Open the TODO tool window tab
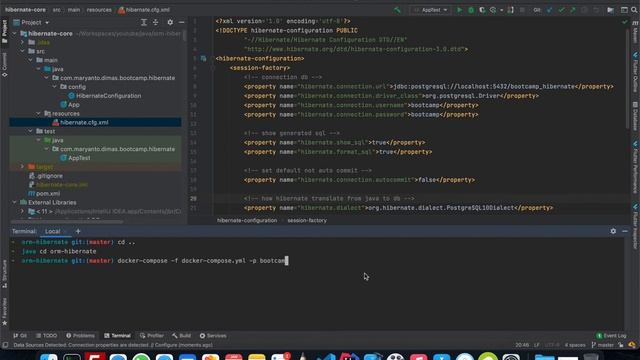 coord(46,336)
